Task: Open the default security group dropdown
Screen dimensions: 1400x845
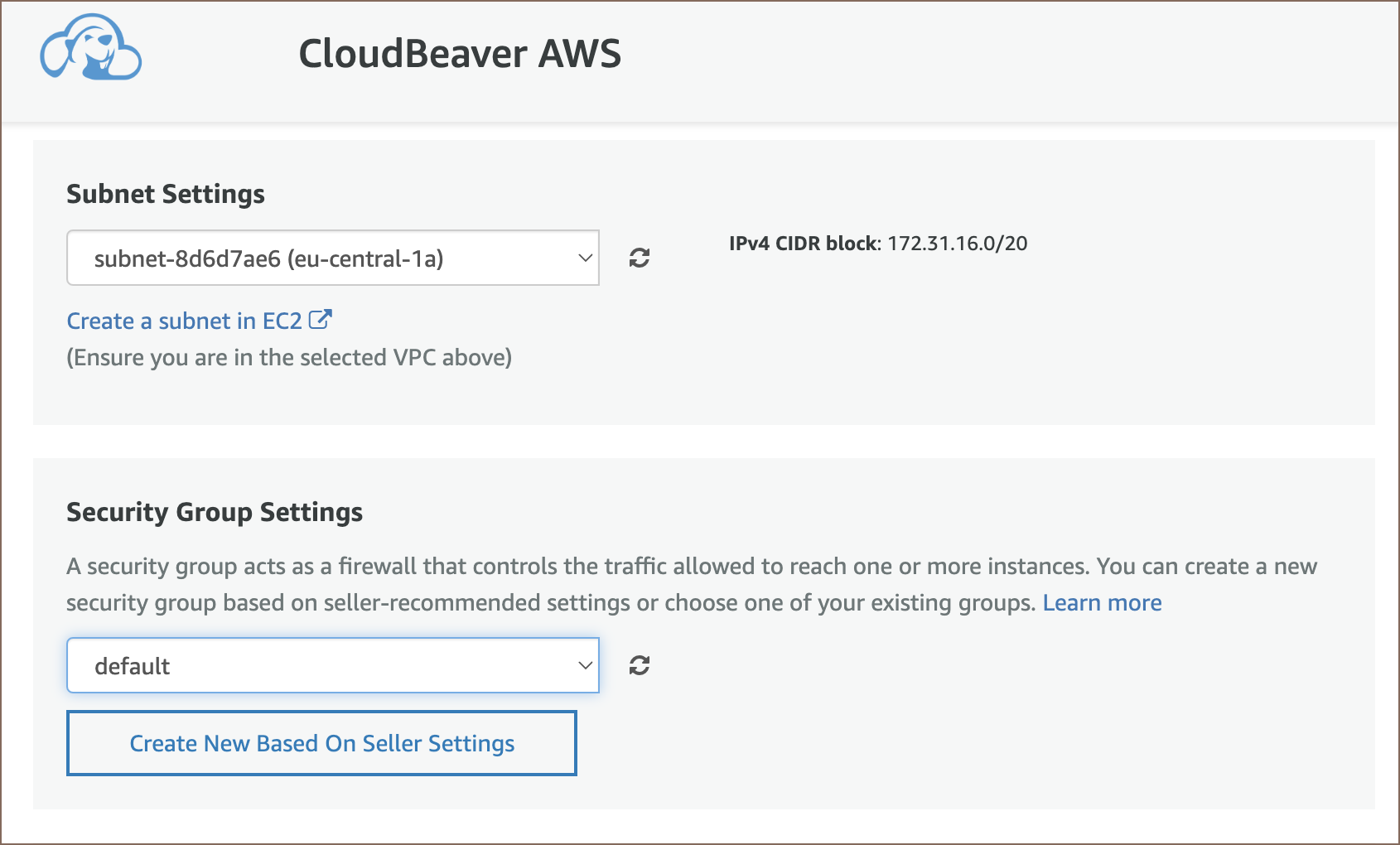Action: (x=332, y=665)
